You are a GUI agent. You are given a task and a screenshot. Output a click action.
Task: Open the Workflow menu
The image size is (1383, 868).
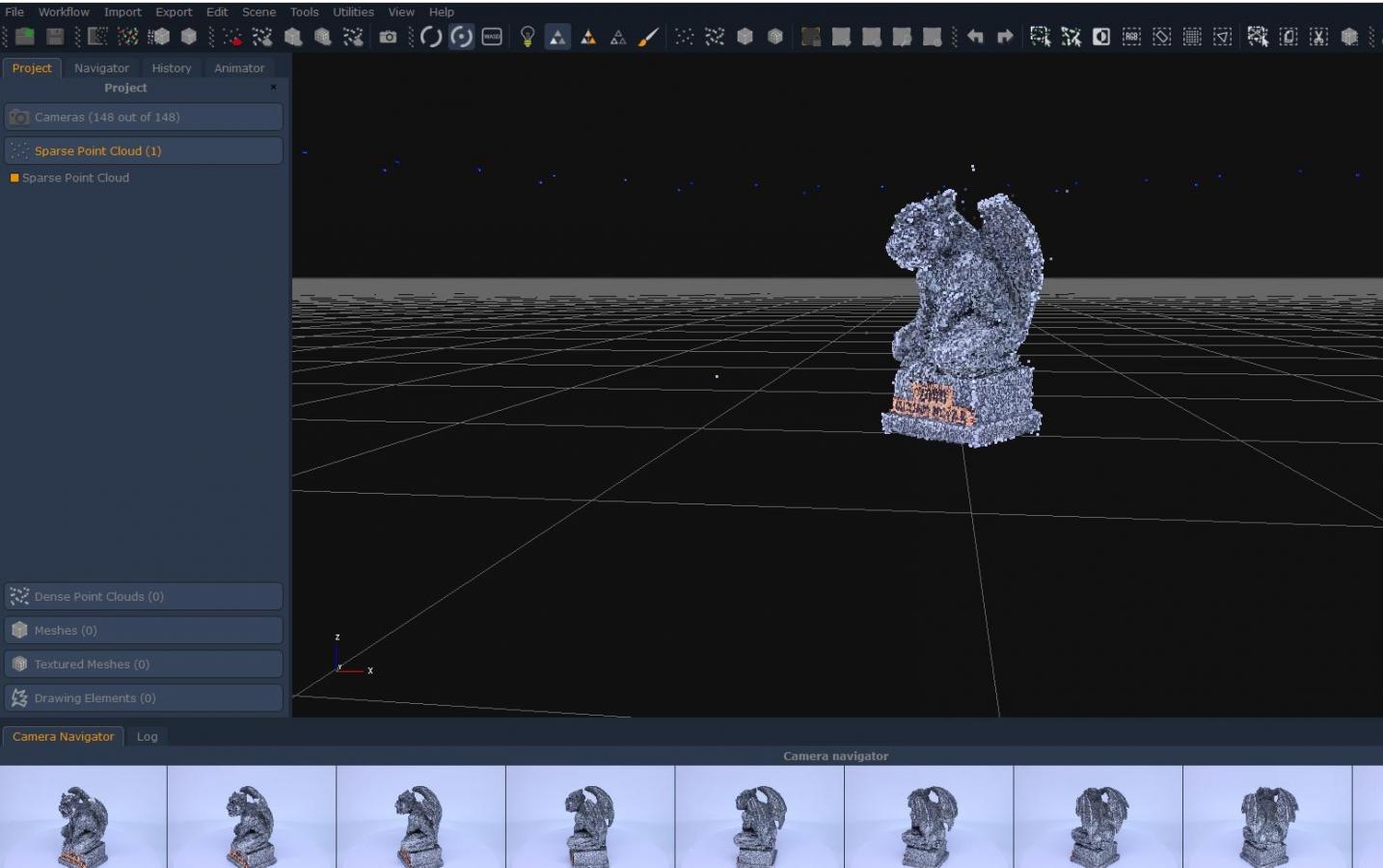tap(64, 12)
